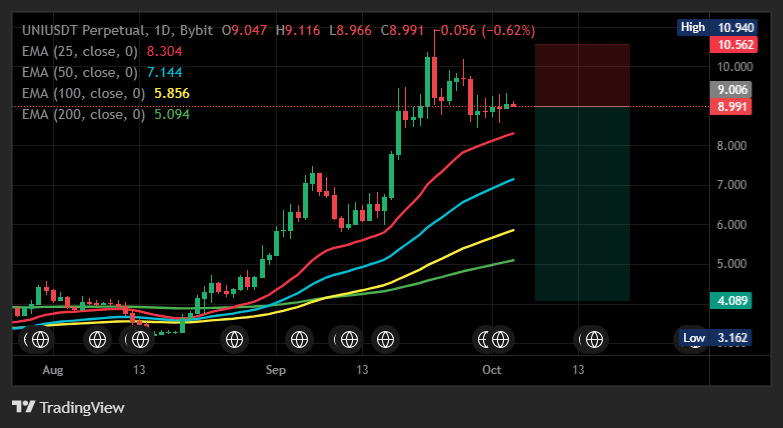Click the Oct label on the time axis
The image size is (783, 428).
[492, 370]
